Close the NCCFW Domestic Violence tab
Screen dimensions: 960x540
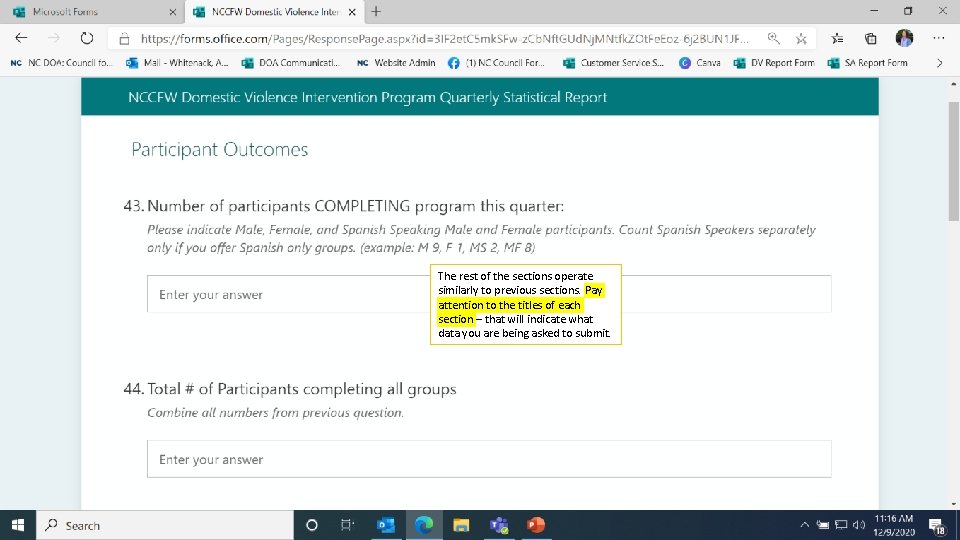pyautogui.click(x=352, y=12)
